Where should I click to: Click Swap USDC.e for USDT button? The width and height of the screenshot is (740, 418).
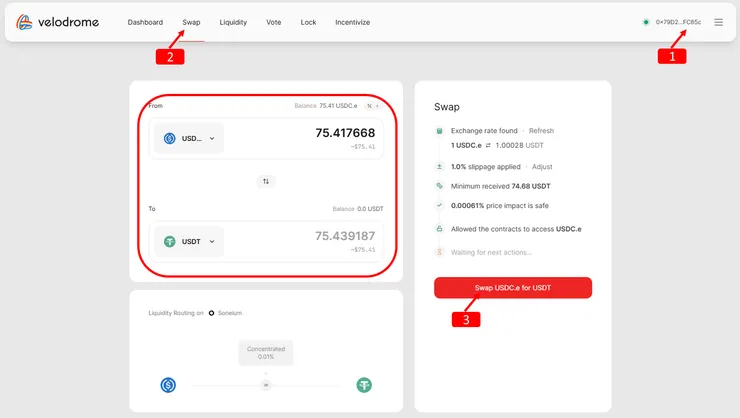coord(513,288)
